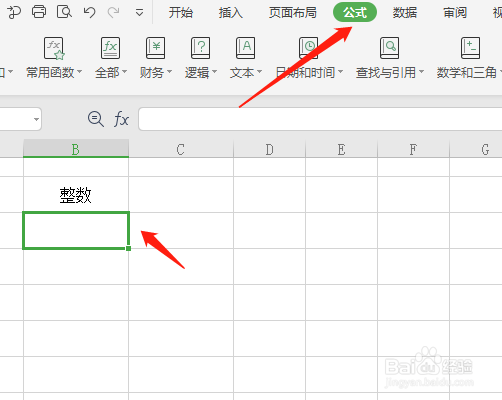Click the 查找与引用 functions icon
502x400 pixels.
(x=389, y=48)
